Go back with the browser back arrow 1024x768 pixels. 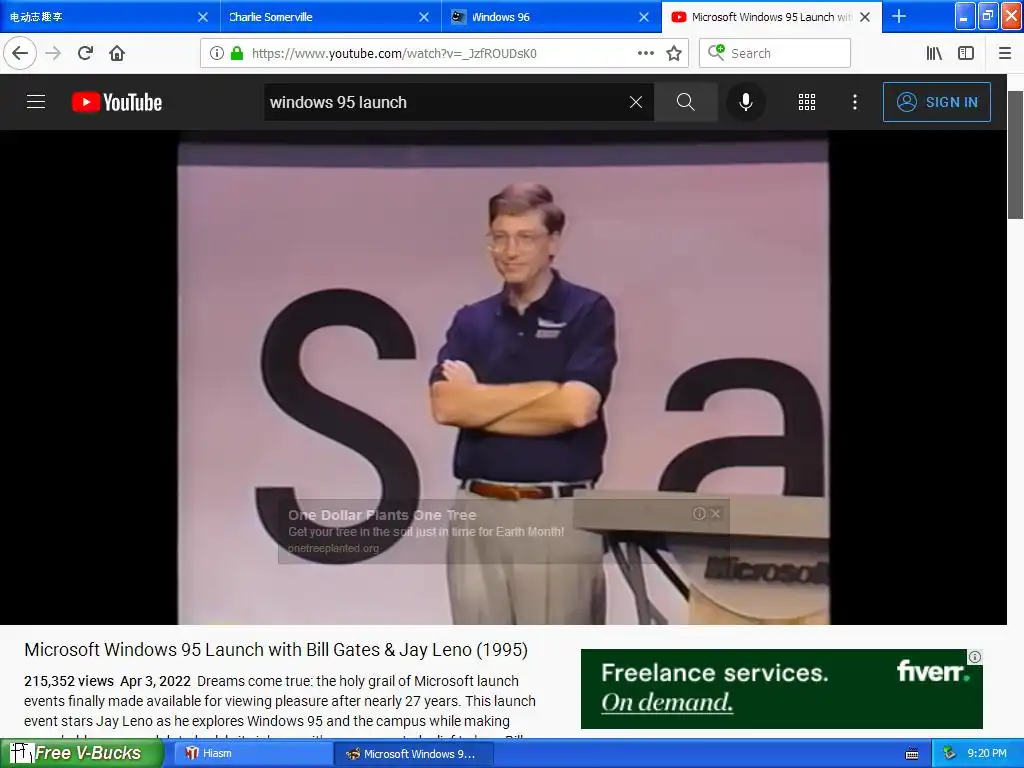[20, 53]
